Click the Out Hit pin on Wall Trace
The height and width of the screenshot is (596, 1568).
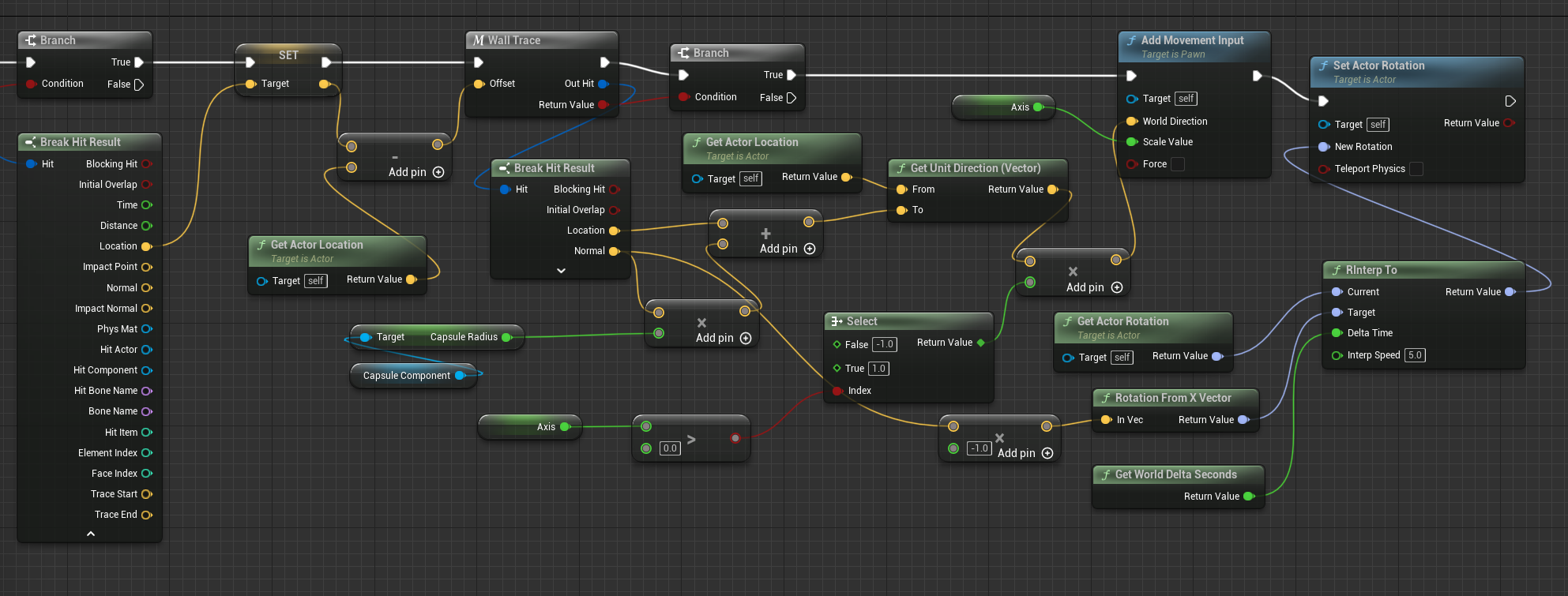603,84
